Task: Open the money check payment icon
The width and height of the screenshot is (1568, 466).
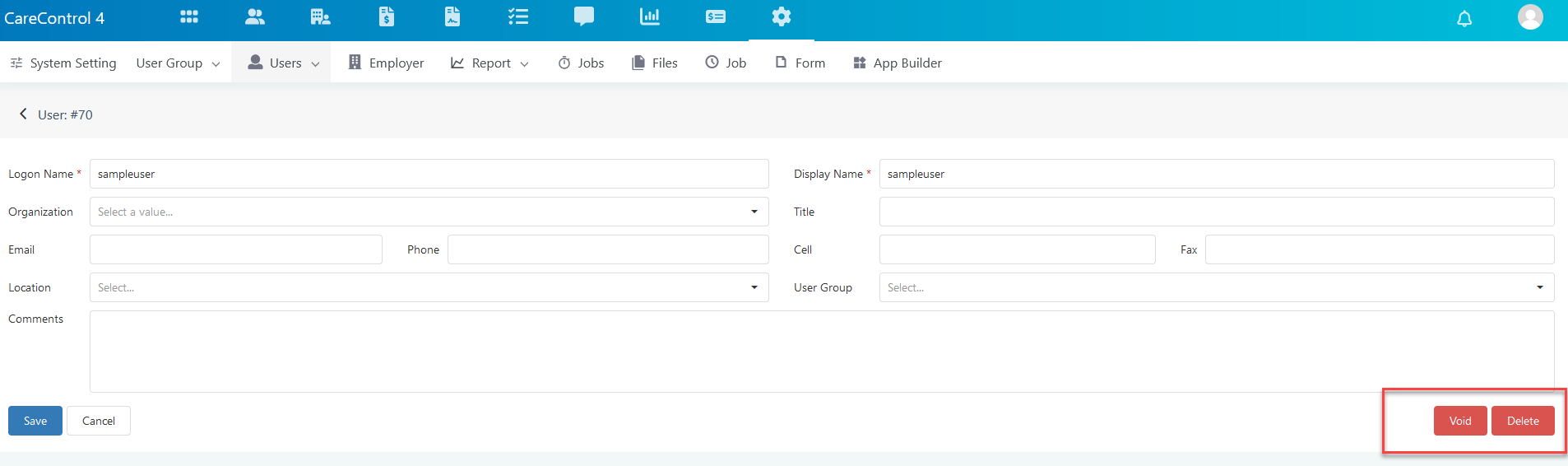Action: 716,16
